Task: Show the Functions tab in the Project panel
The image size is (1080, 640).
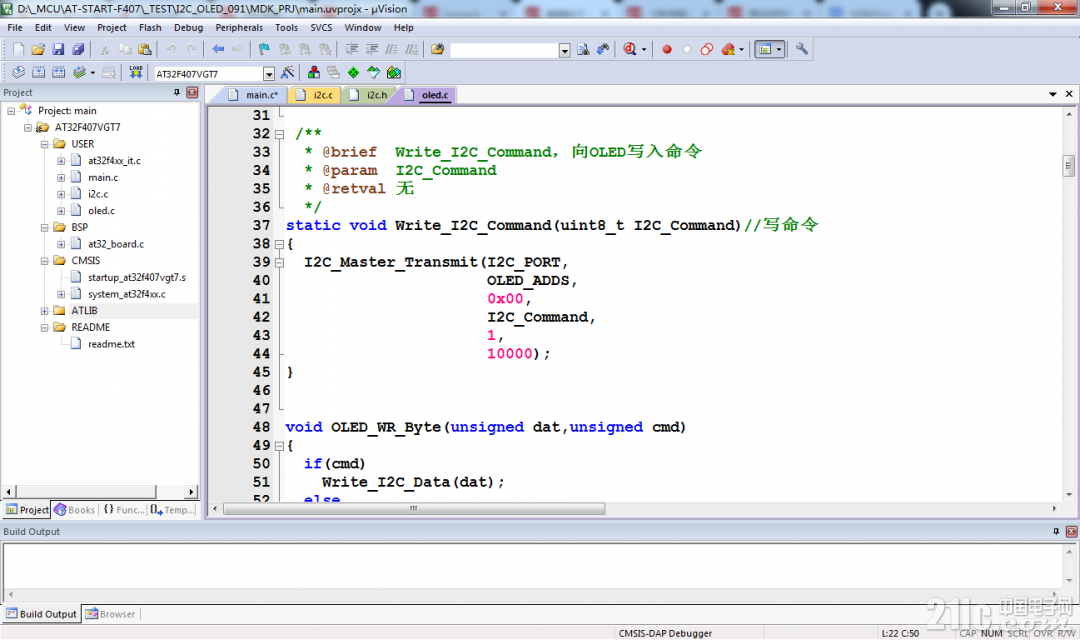Action: pyautogui.click(x=124, y=510)
